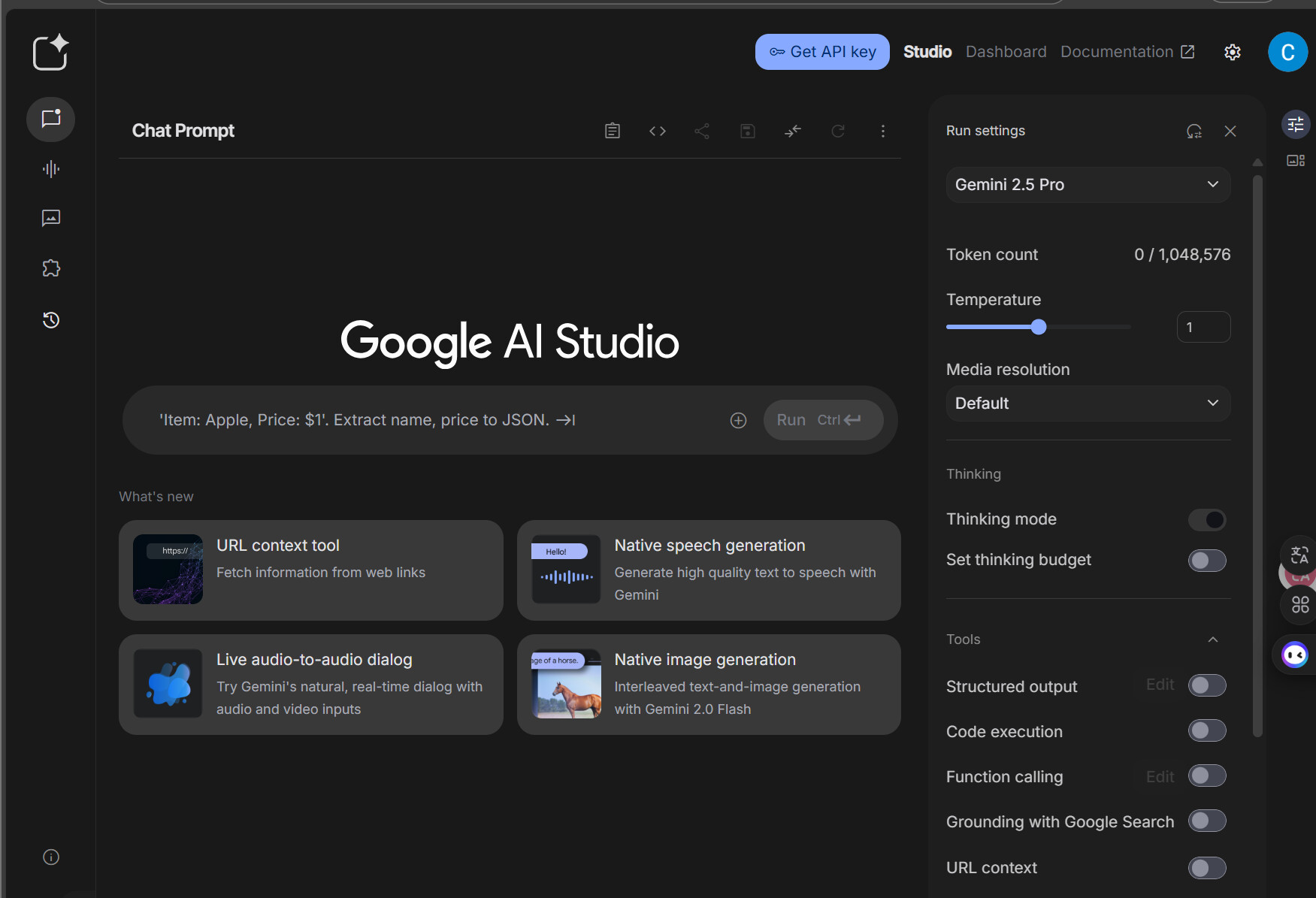Image resolution: width=1316 pixels, height=898 pixels.
Task: Open the Gemini 2.5 Pro model dropdown
Action: [x=1088, y=185]
